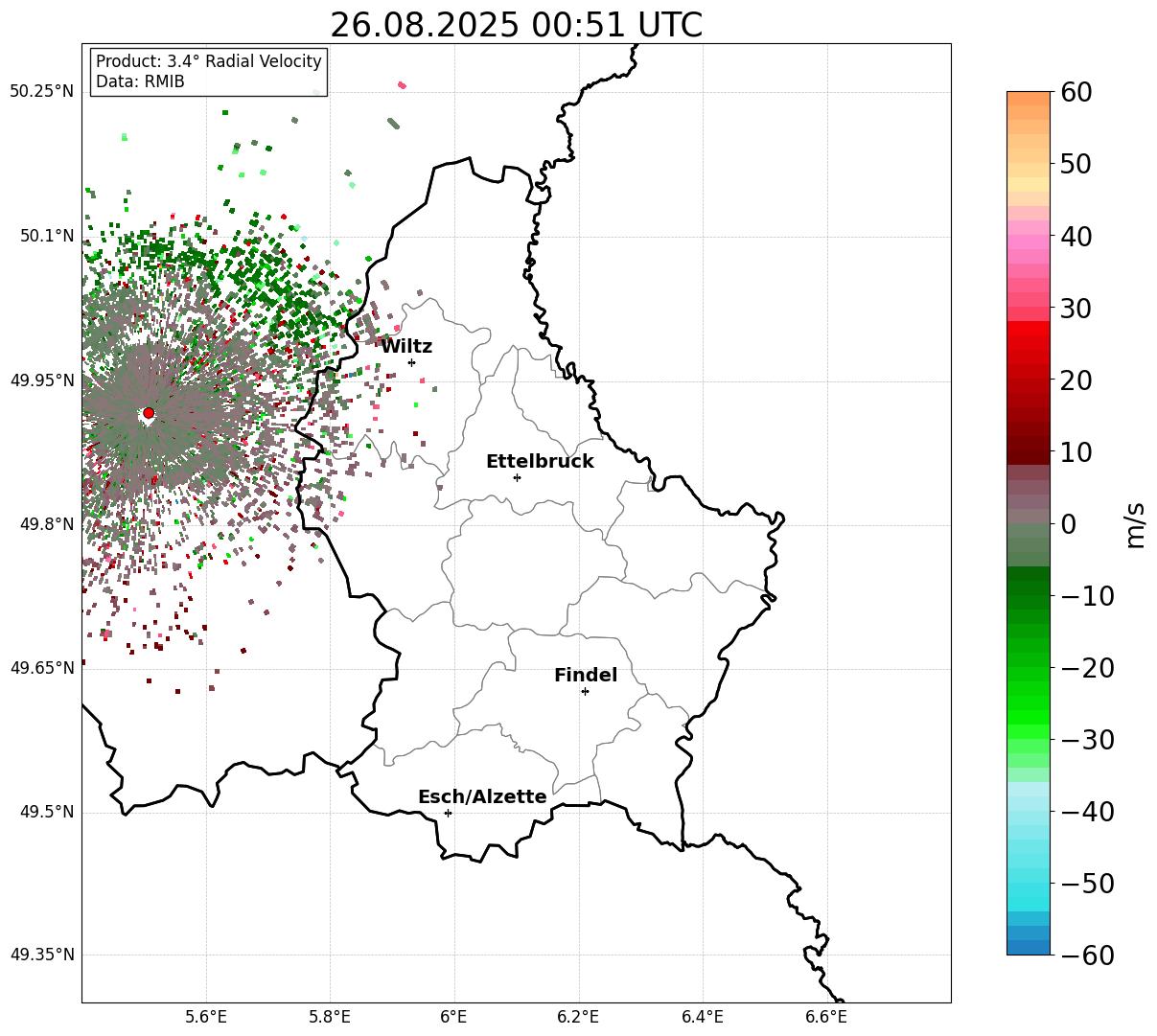Click the 49.5°N latitude tick label
The width and height of the screenshot is (1157, 1036).
pyautogui.click(x=46, y=812)
